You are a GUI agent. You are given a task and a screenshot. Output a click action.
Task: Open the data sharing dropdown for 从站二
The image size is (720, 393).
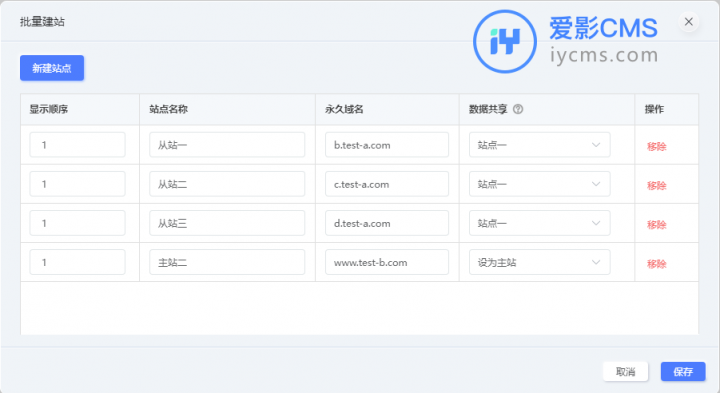(540, 184)
